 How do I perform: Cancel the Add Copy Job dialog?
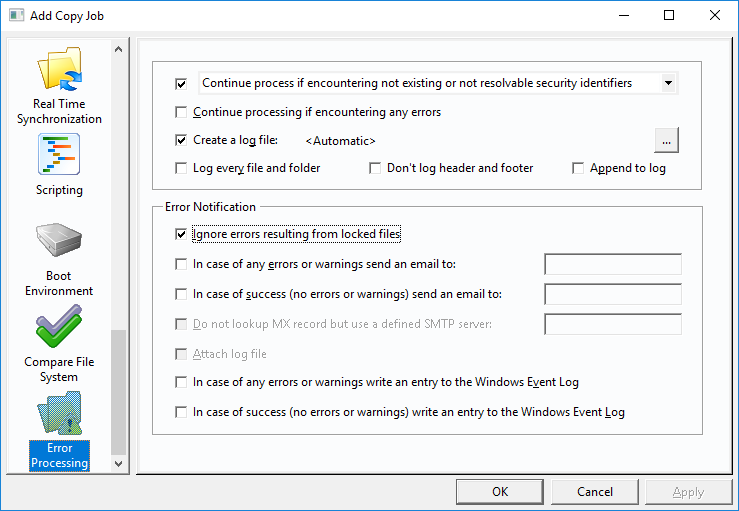tap(595, 492)
